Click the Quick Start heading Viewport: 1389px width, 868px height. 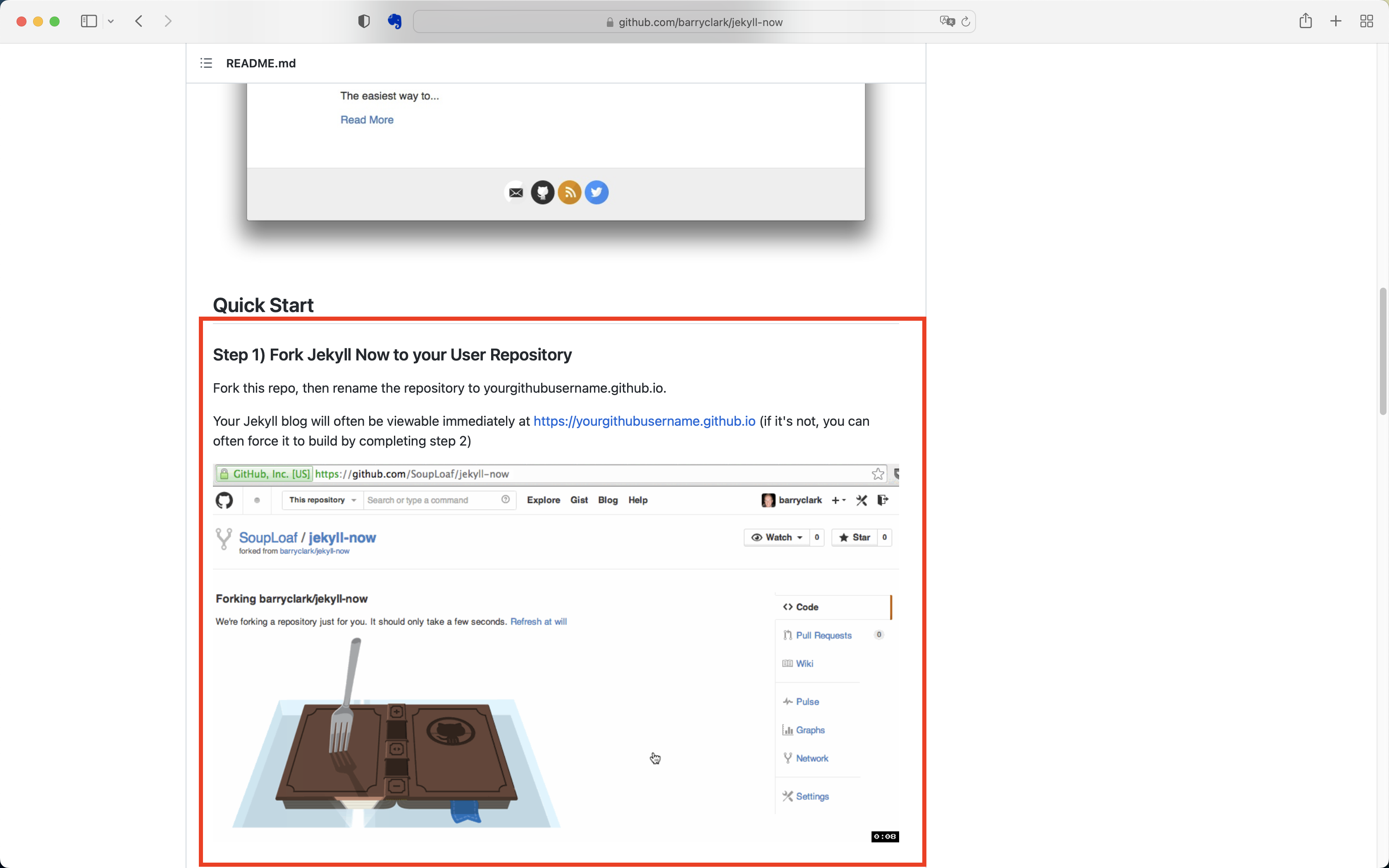(x=263, y=305)
